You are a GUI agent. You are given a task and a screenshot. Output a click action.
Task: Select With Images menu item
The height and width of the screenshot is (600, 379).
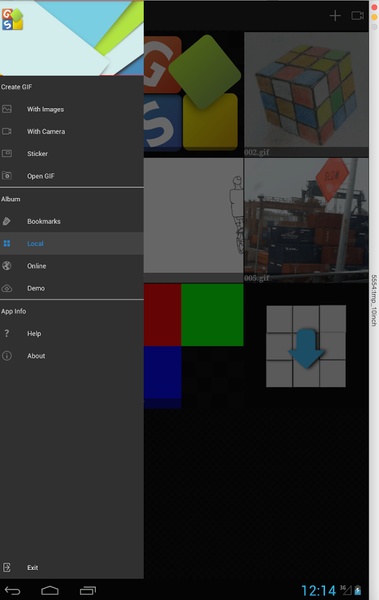(x=72, y=109)
